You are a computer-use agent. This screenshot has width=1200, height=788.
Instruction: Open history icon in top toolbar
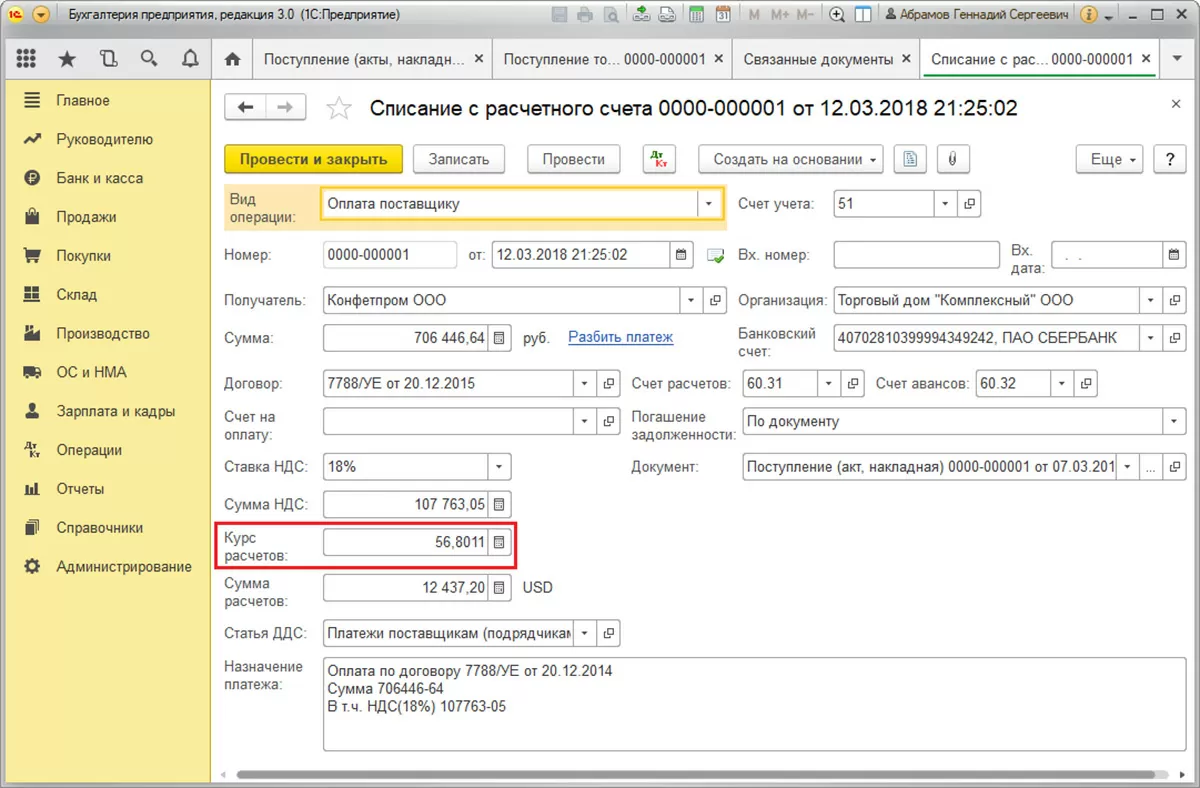click(x=108, y=59)
